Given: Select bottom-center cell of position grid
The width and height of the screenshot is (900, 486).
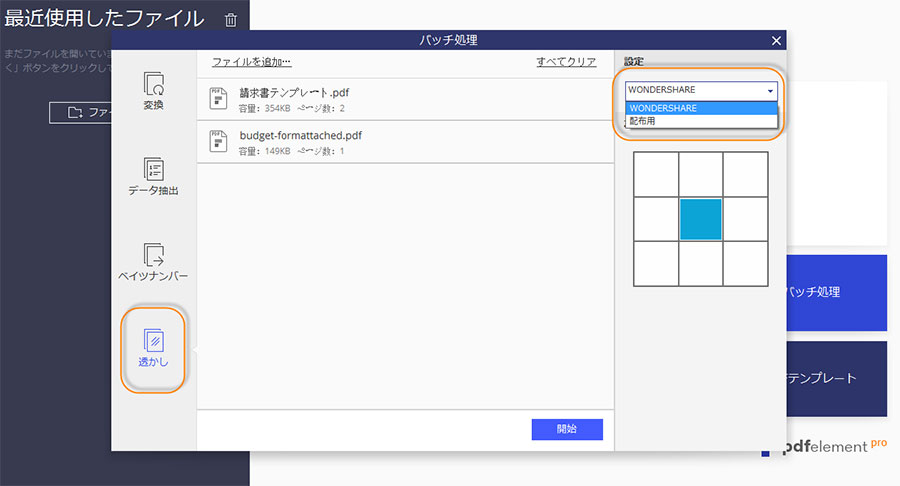Looking at the screenshot, I should (x=701, y=264).
